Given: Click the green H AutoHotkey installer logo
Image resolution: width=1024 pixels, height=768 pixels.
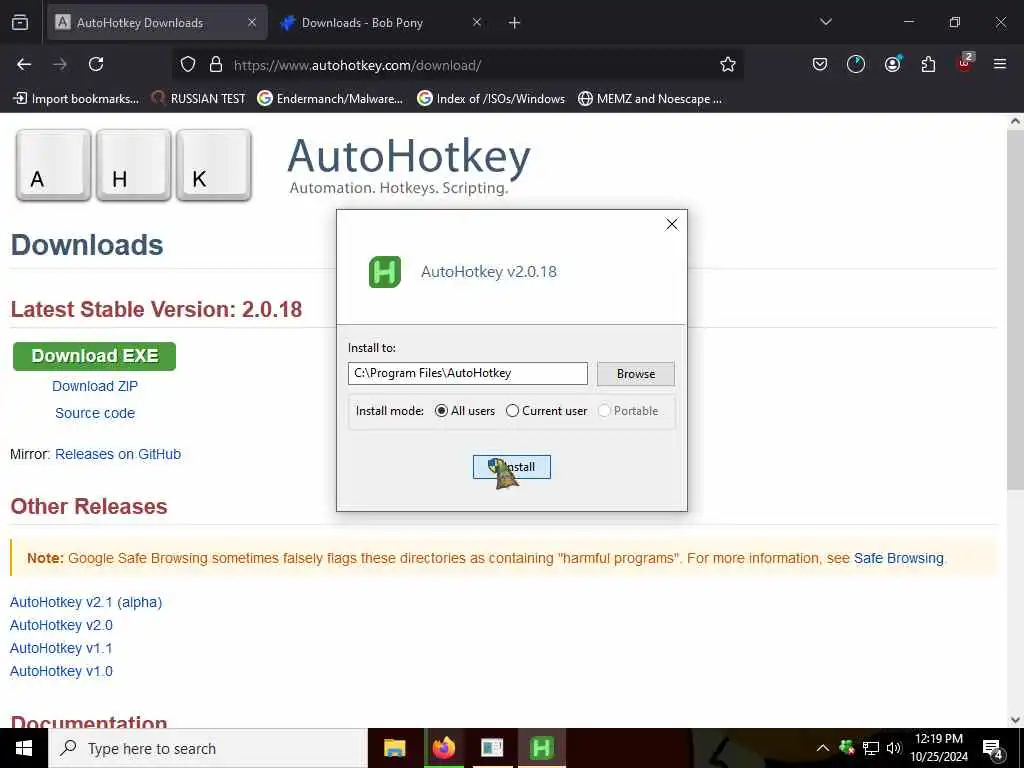Looking at the screenshot, I should click(x=385, y=272).
